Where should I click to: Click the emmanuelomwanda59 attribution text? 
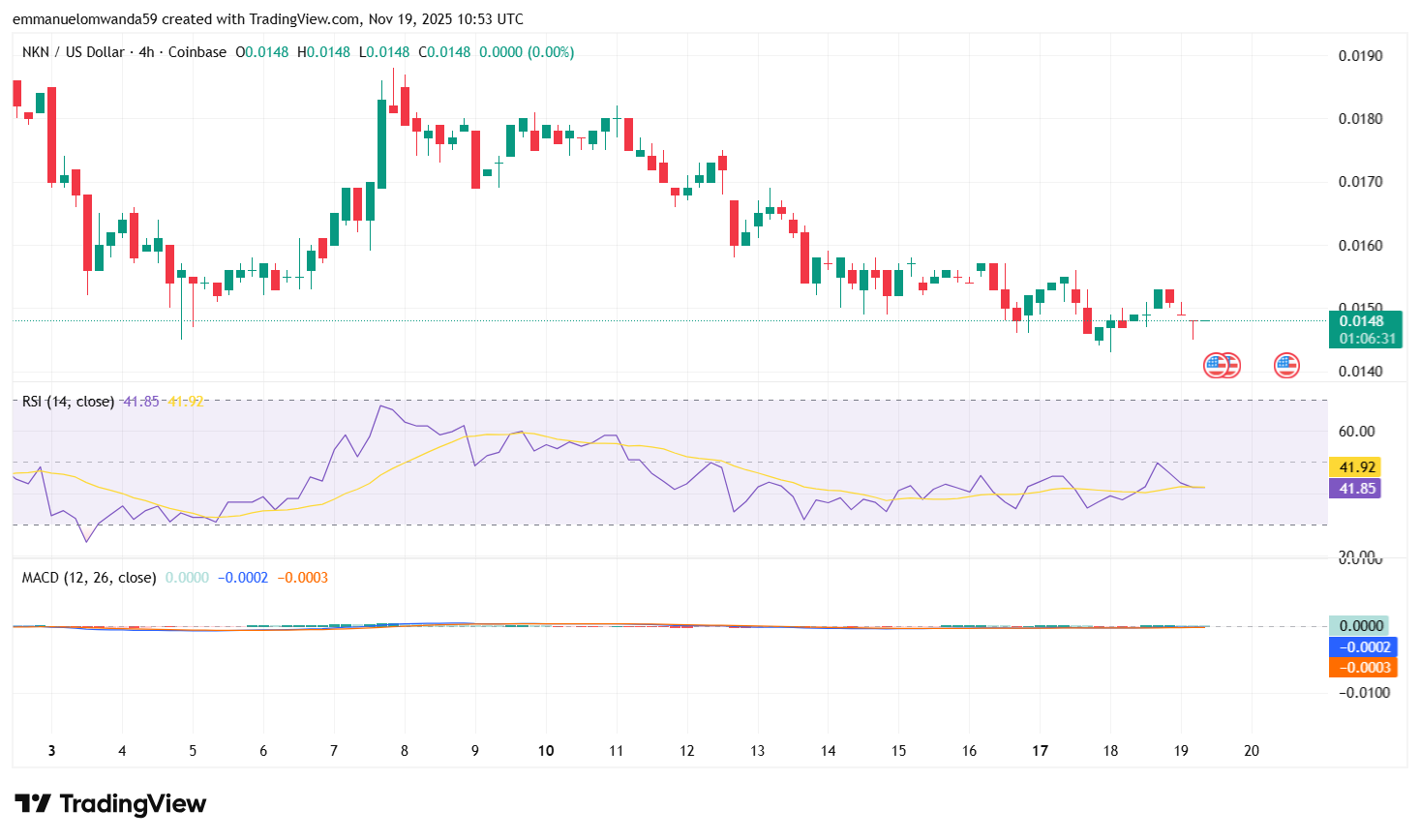pos(82,18)
